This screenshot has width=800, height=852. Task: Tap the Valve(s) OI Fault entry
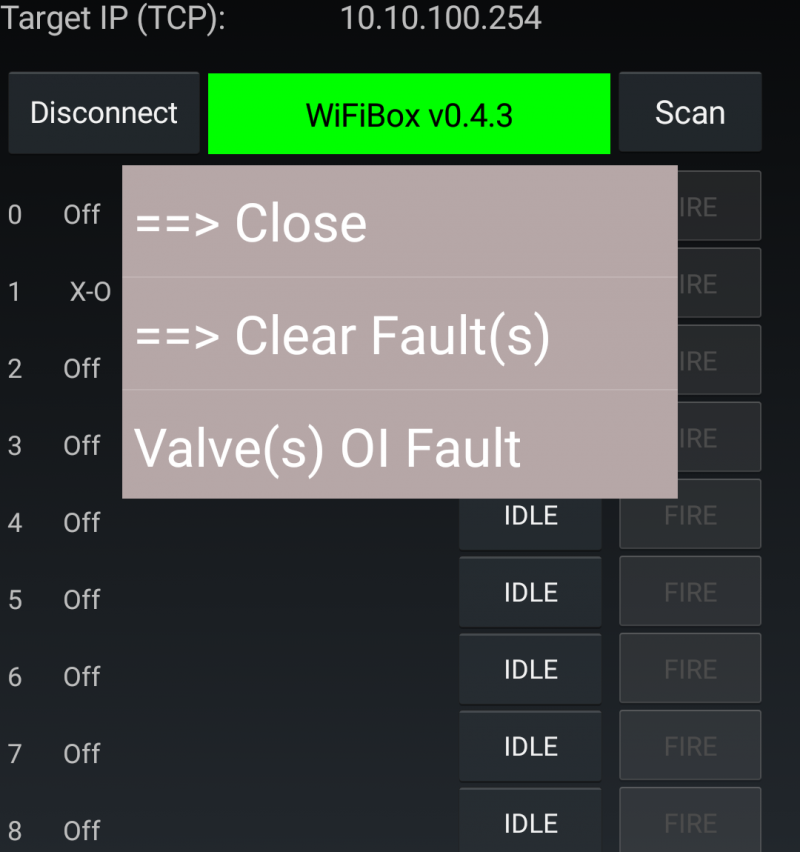399,446
